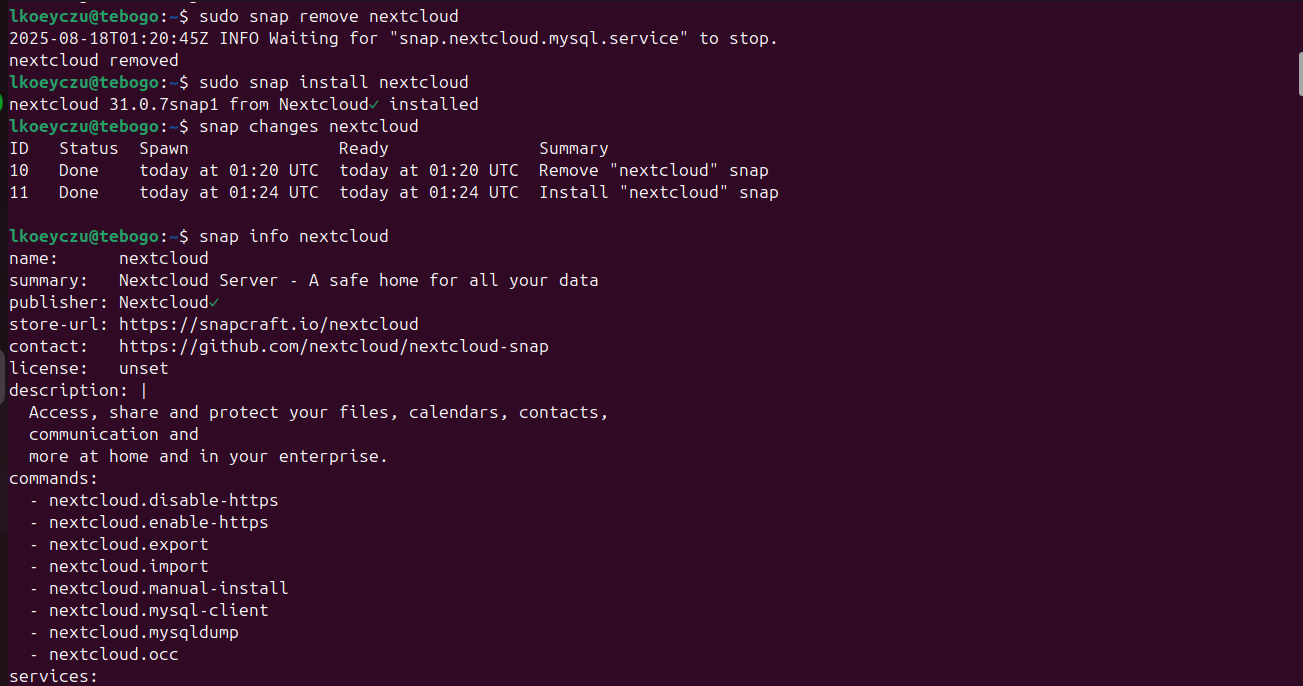Screen dimensions: 1303x686
Task: Click the "sudo snap install nextcloud" command text
Action: point(334,82)
